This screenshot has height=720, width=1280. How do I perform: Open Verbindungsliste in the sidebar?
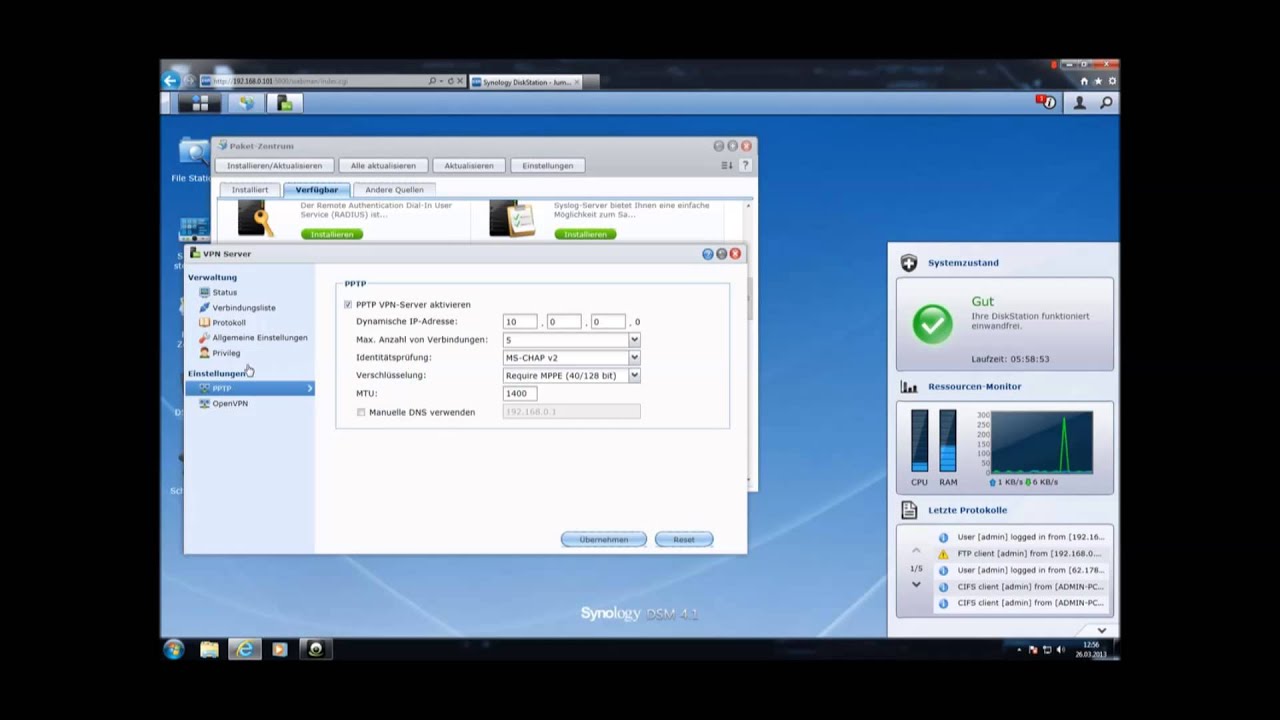point(243,307)
